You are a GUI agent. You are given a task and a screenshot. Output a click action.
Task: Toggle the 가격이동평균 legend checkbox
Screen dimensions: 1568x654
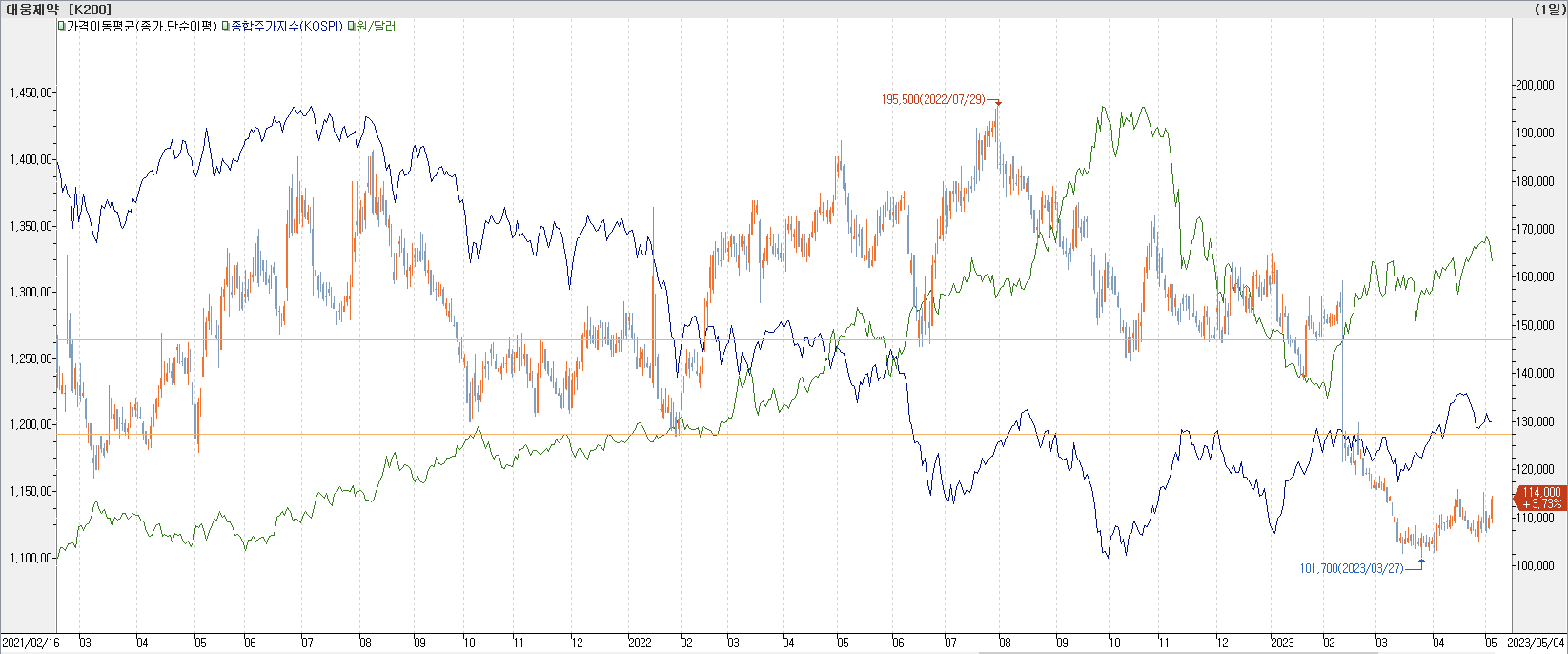coord(61,26)
